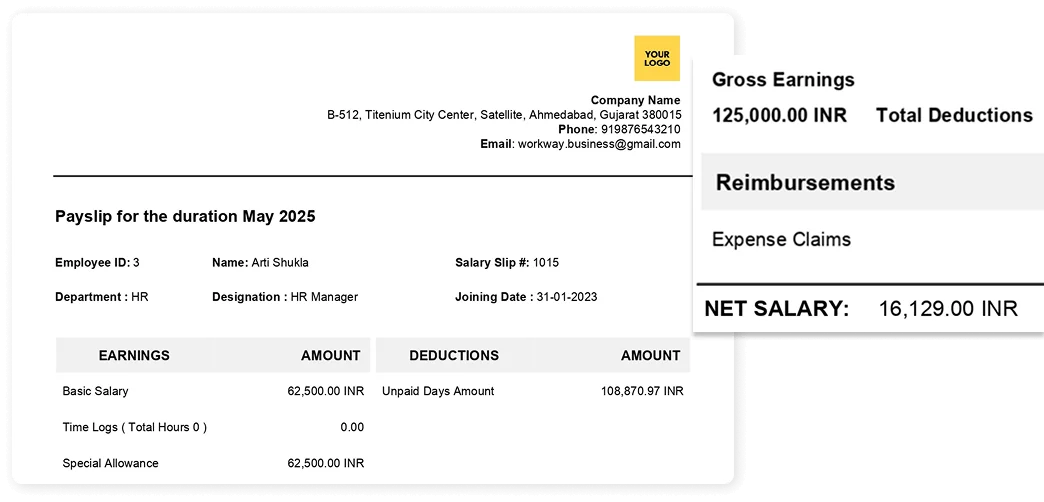
Task: Click the 108,870.97 INR deduction value
Action: tap(642, 391)
